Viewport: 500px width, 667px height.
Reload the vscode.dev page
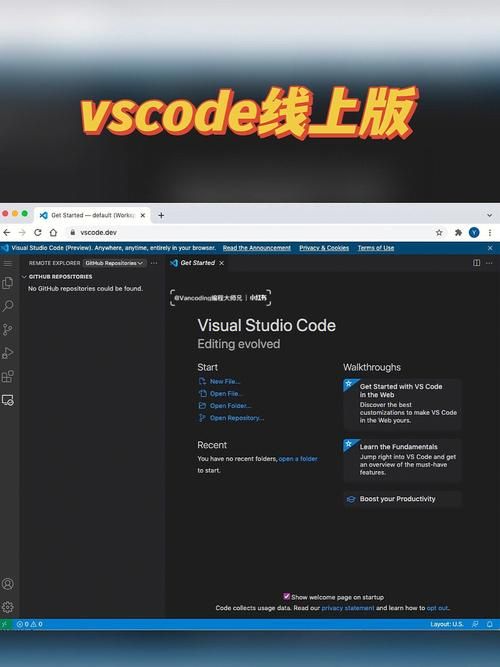pyautogui.click(x=38, y=232)
